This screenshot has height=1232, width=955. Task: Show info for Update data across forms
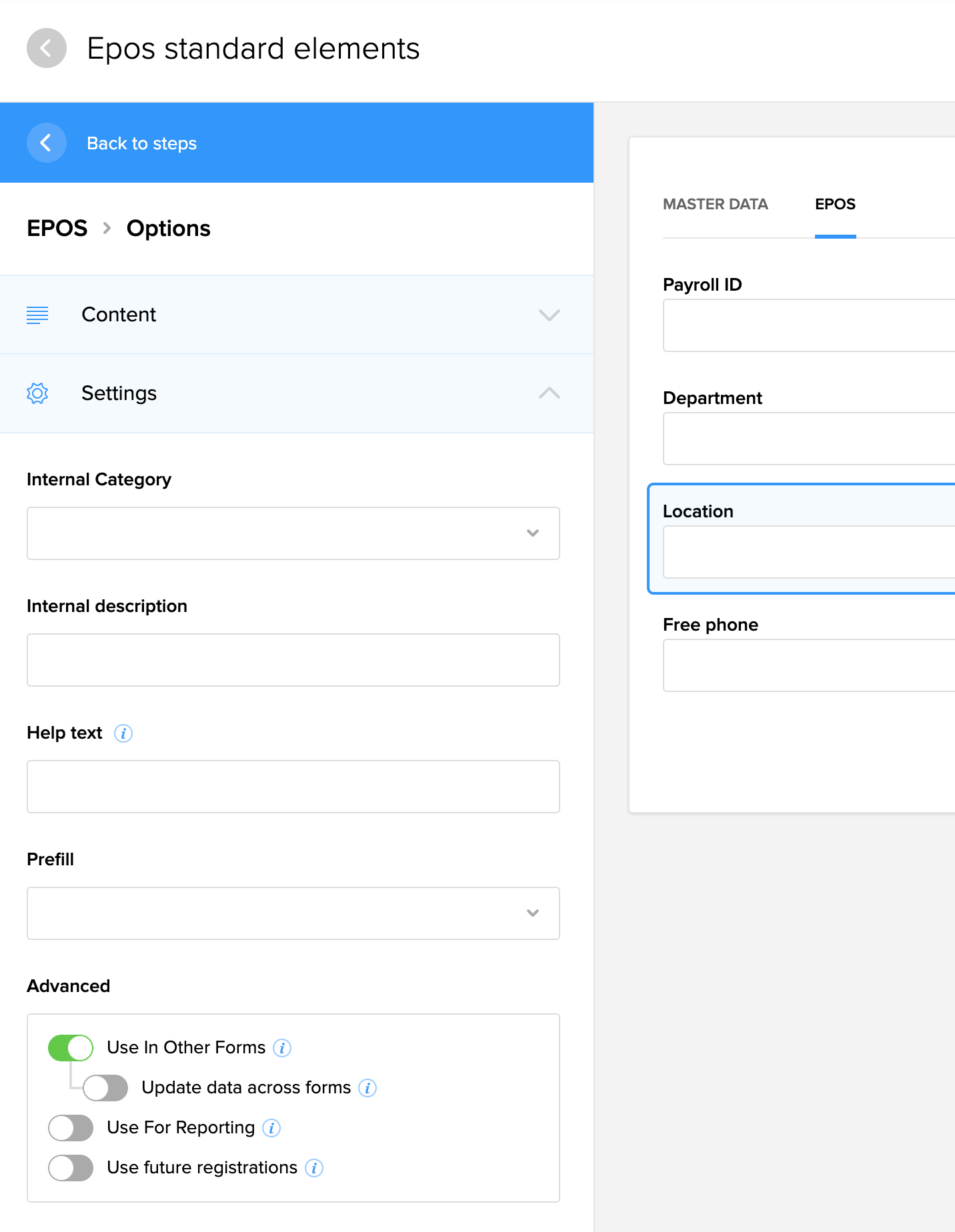click(367, 1088)
